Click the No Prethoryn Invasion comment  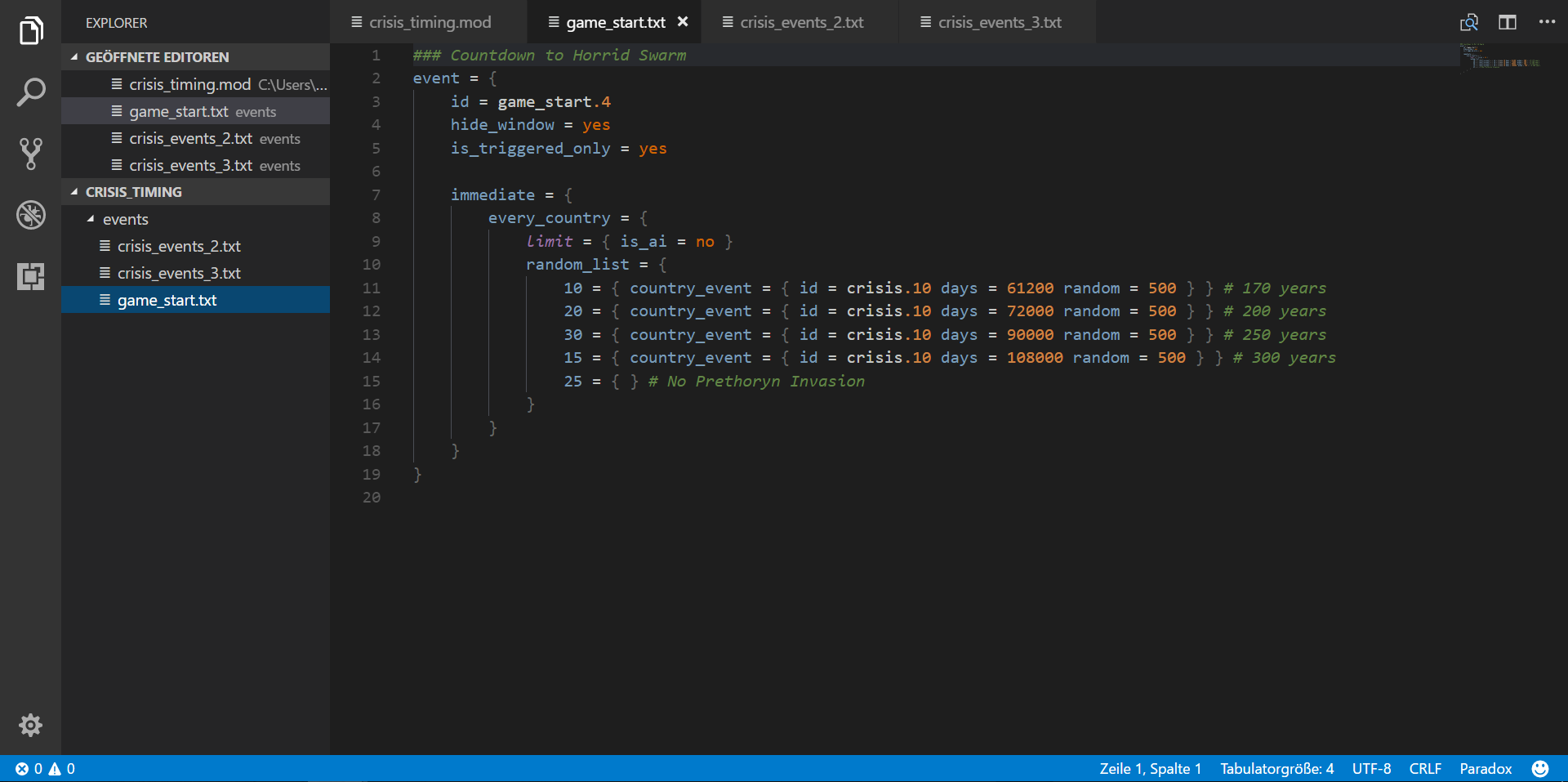tap(756, 382)
